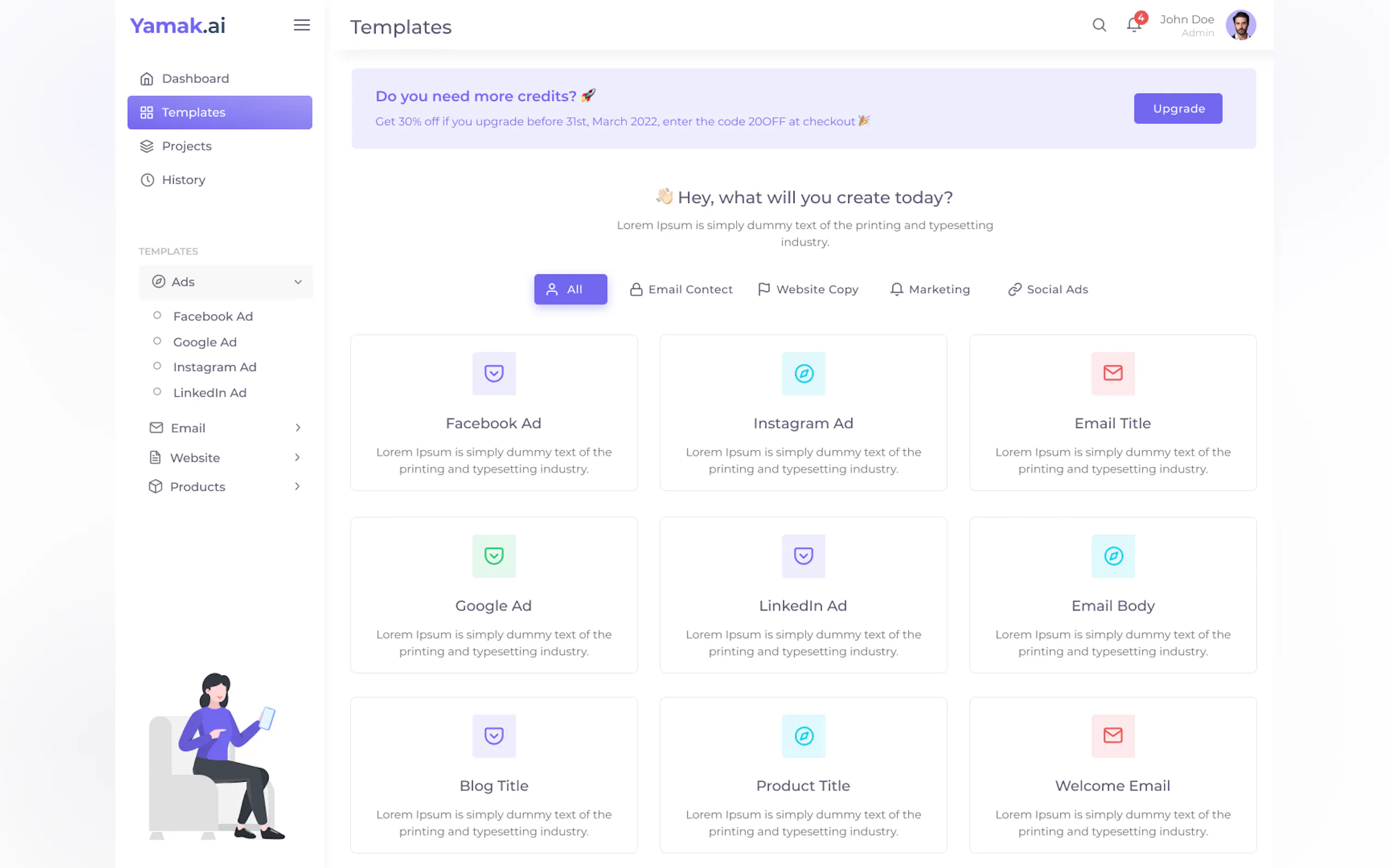Click the Facebook Ad card icon
Screen dimensions: 1389x868
click(x=494, y=374)
